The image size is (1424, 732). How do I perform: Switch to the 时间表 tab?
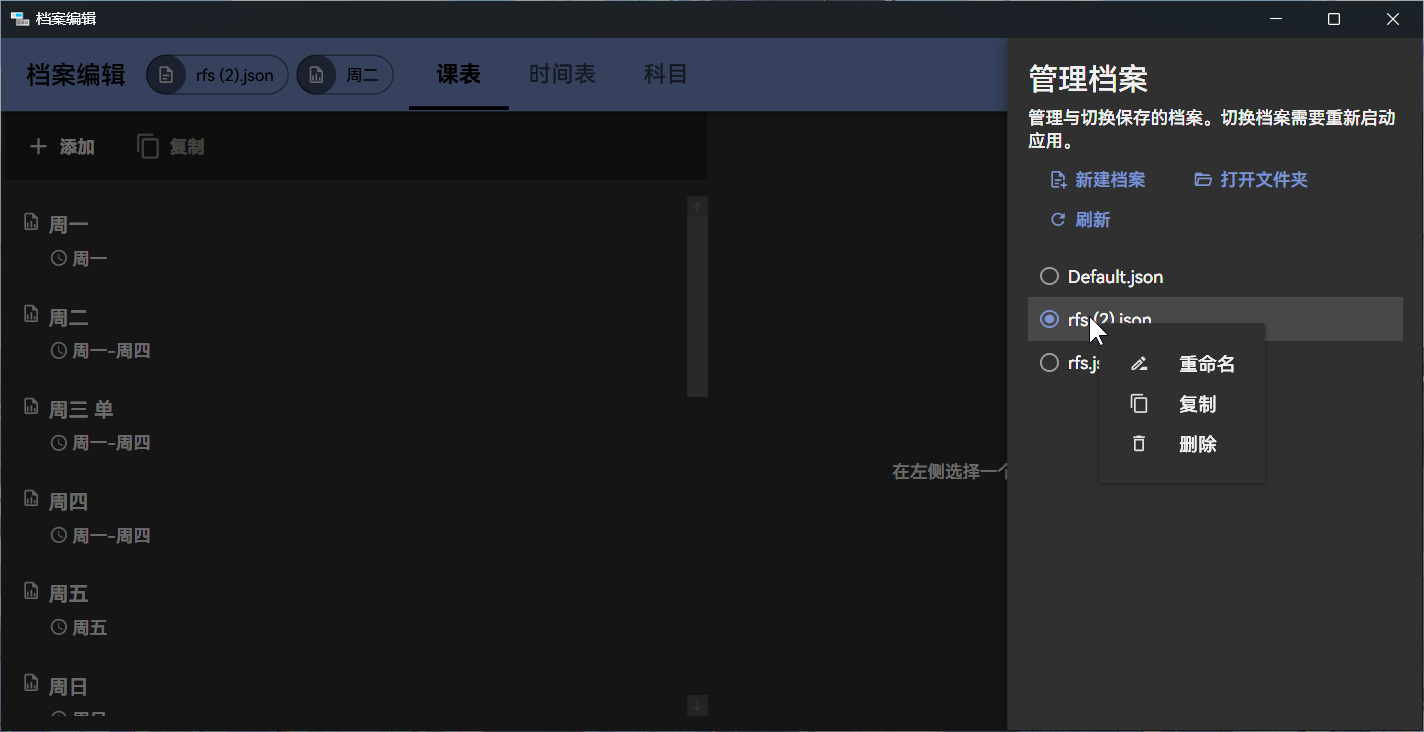[562, 75]
